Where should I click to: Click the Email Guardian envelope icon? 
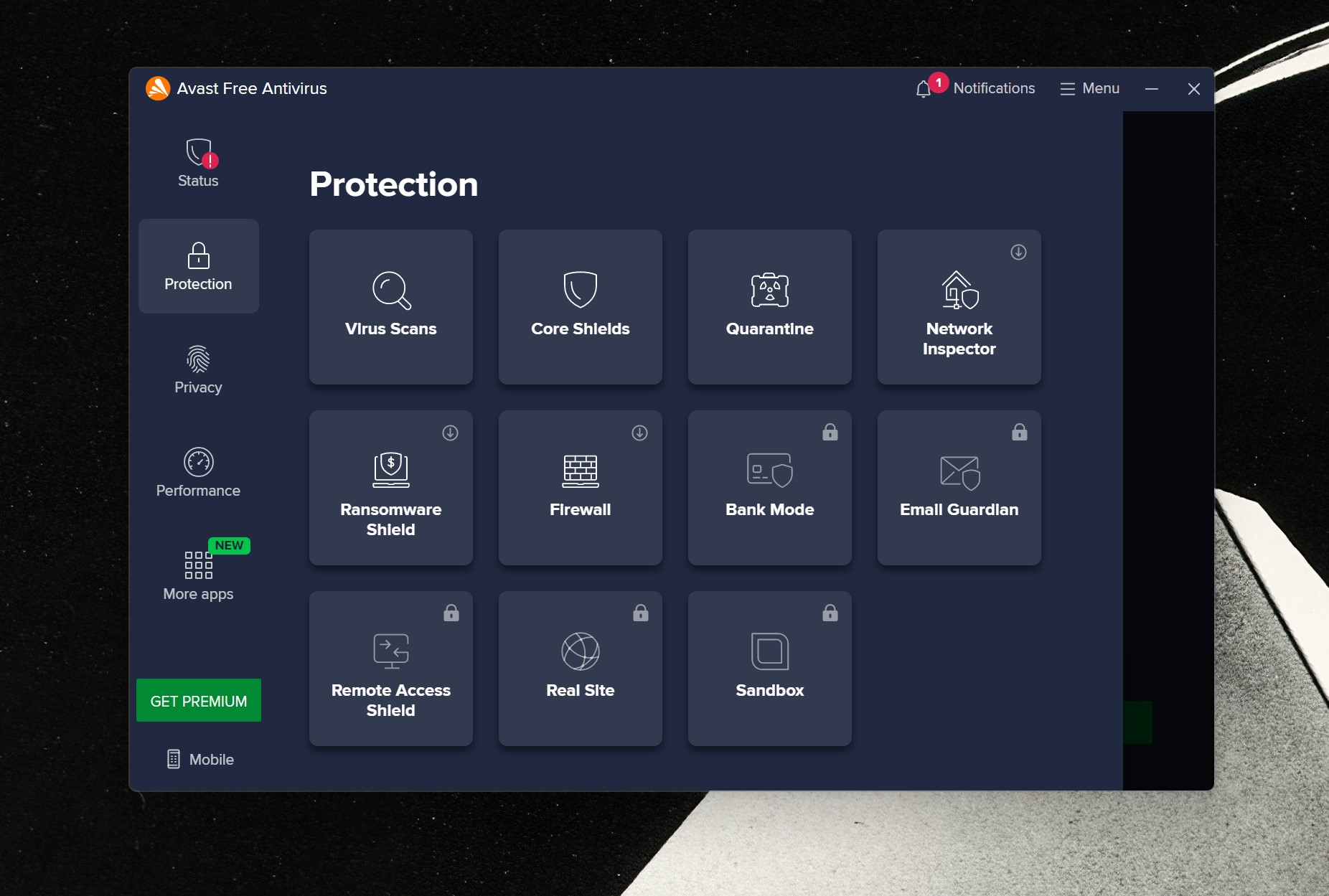(x=960, y=473)
